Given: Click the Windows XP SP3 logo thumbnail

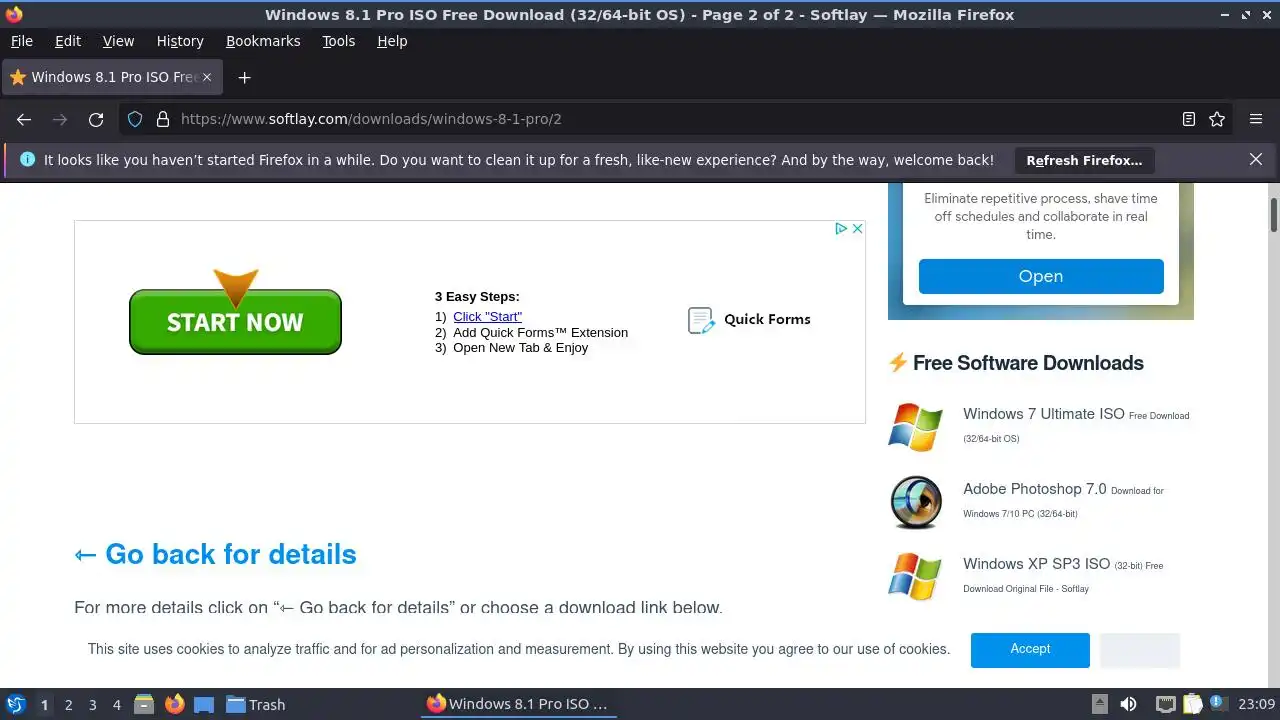Looking at the screenshot, I should [916, 576].
